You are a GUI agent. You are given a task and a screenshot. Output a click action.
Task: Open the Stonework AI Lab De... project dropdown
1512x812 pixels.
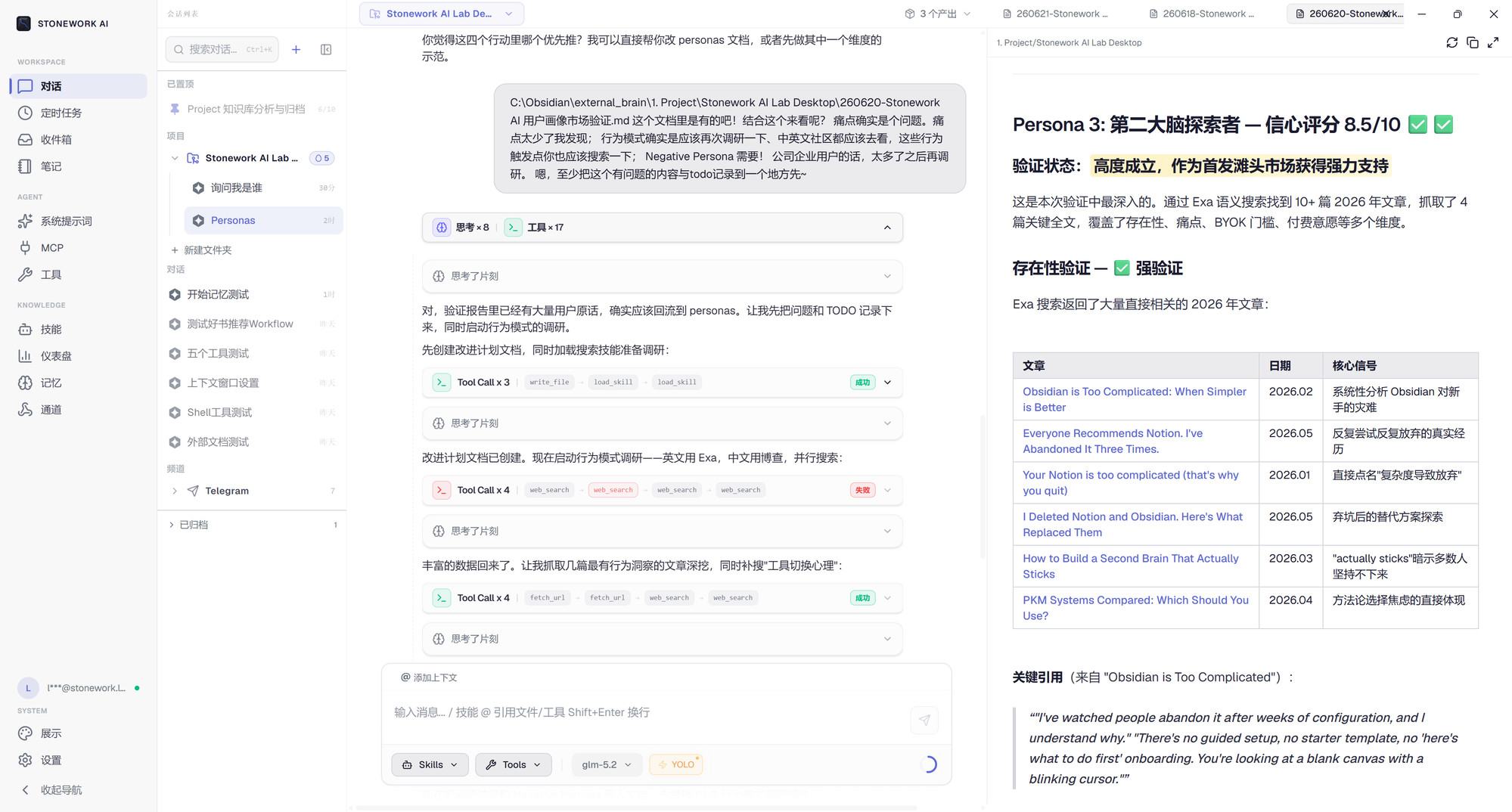point(442,14)
